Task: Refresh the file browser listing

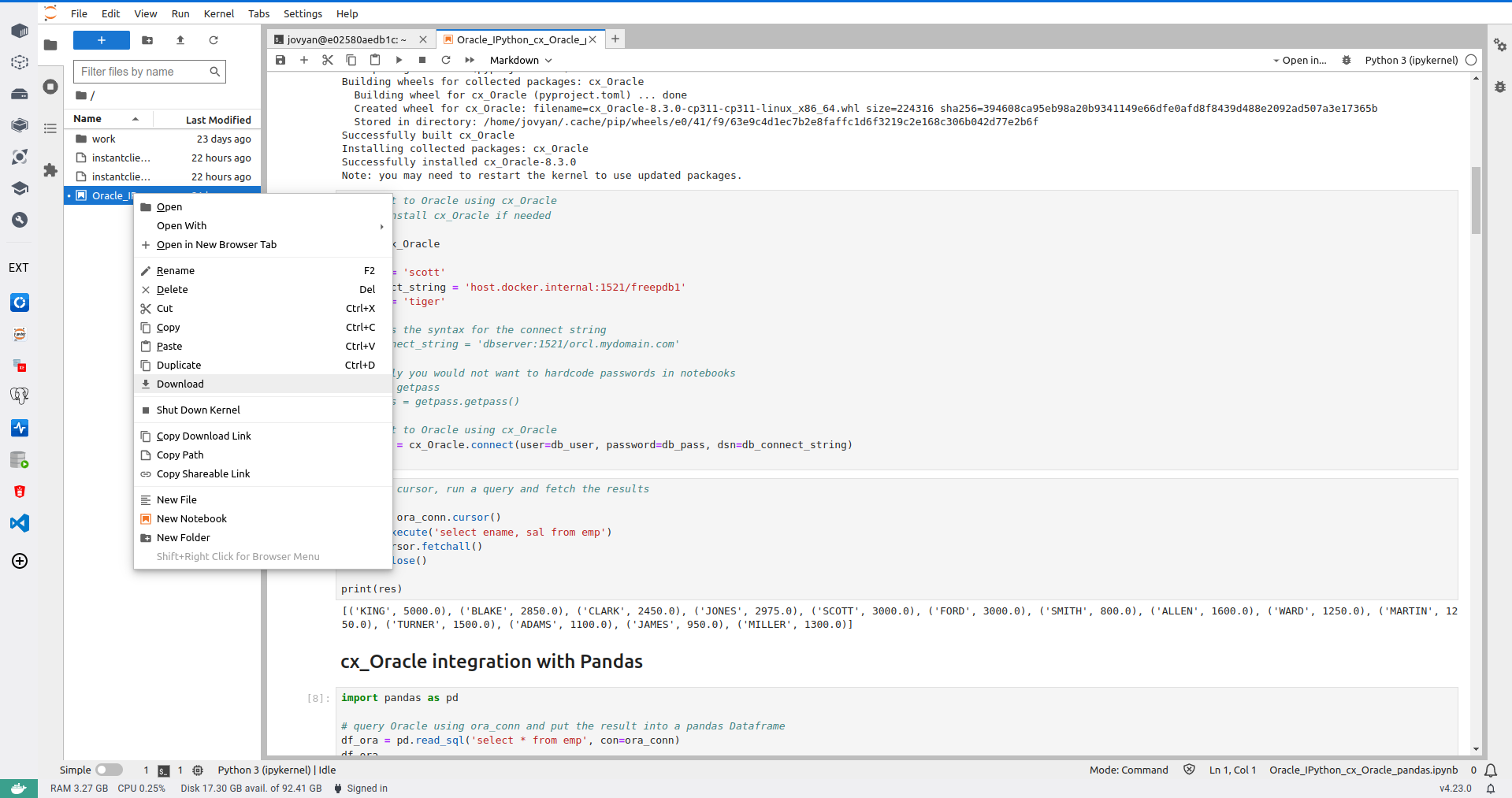Action: (x=212, y=40)
